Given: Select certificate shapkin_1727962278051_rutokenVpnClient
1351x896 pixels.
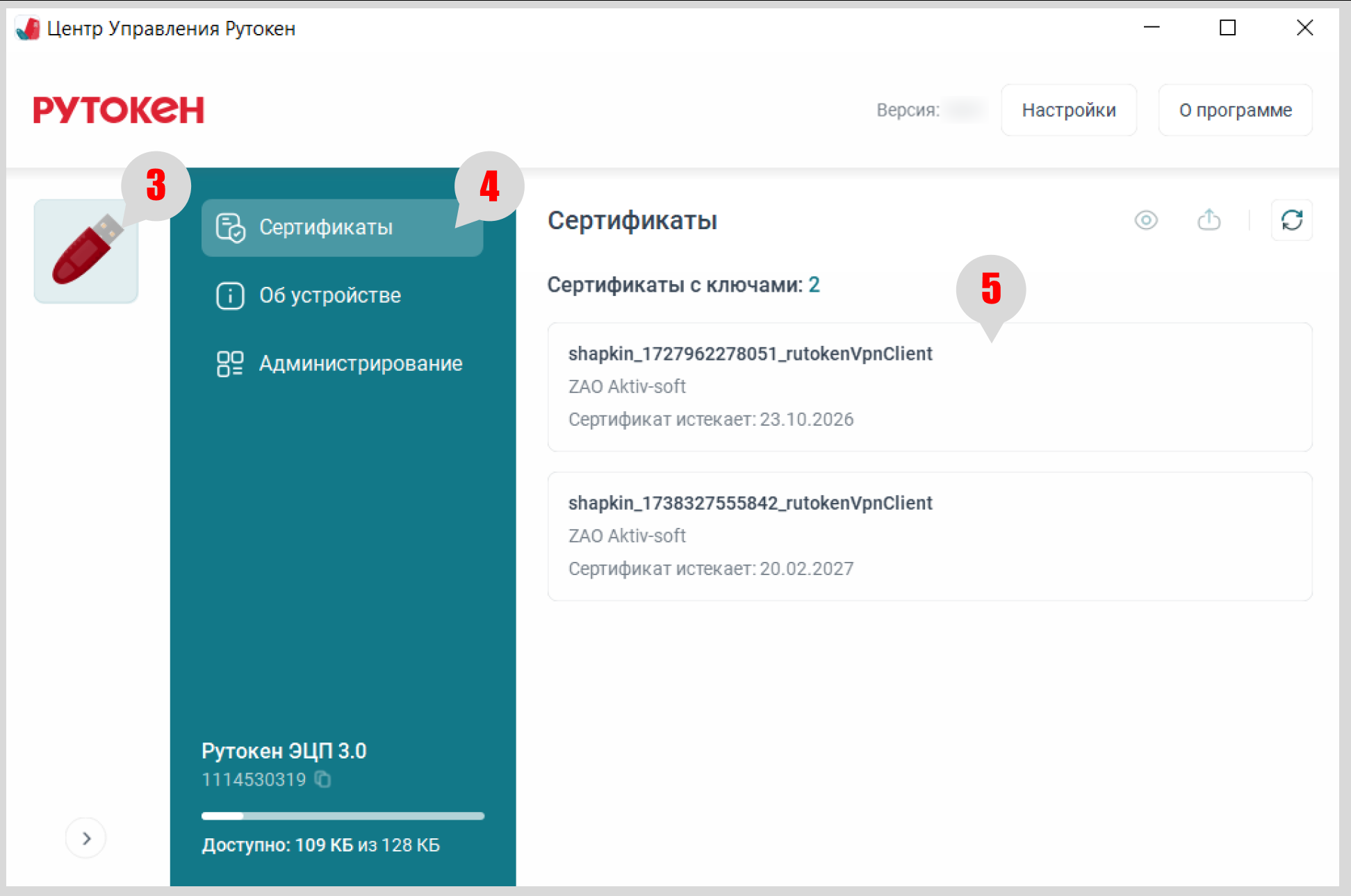Looking at the screenshot, I should [x=929, y=387].
